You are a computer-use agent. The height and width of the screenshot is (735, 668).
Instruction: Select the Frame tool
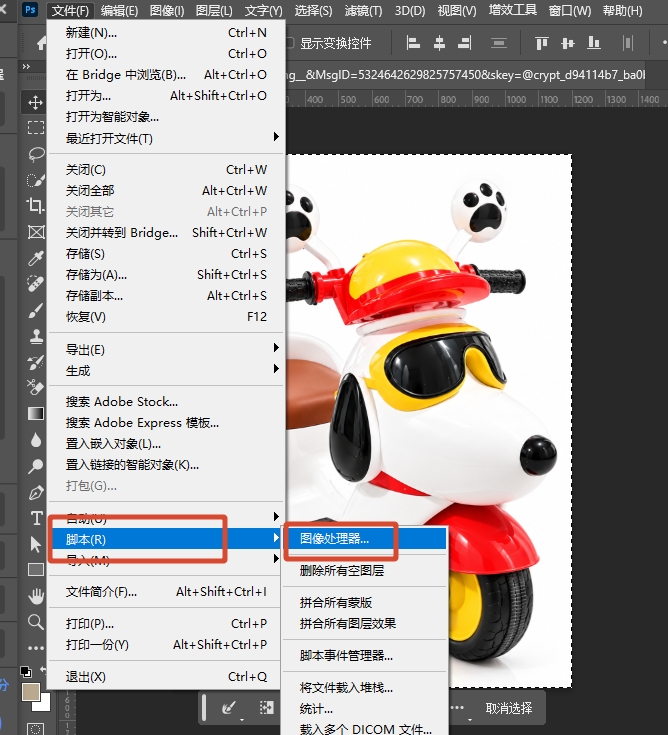point(36,232)
